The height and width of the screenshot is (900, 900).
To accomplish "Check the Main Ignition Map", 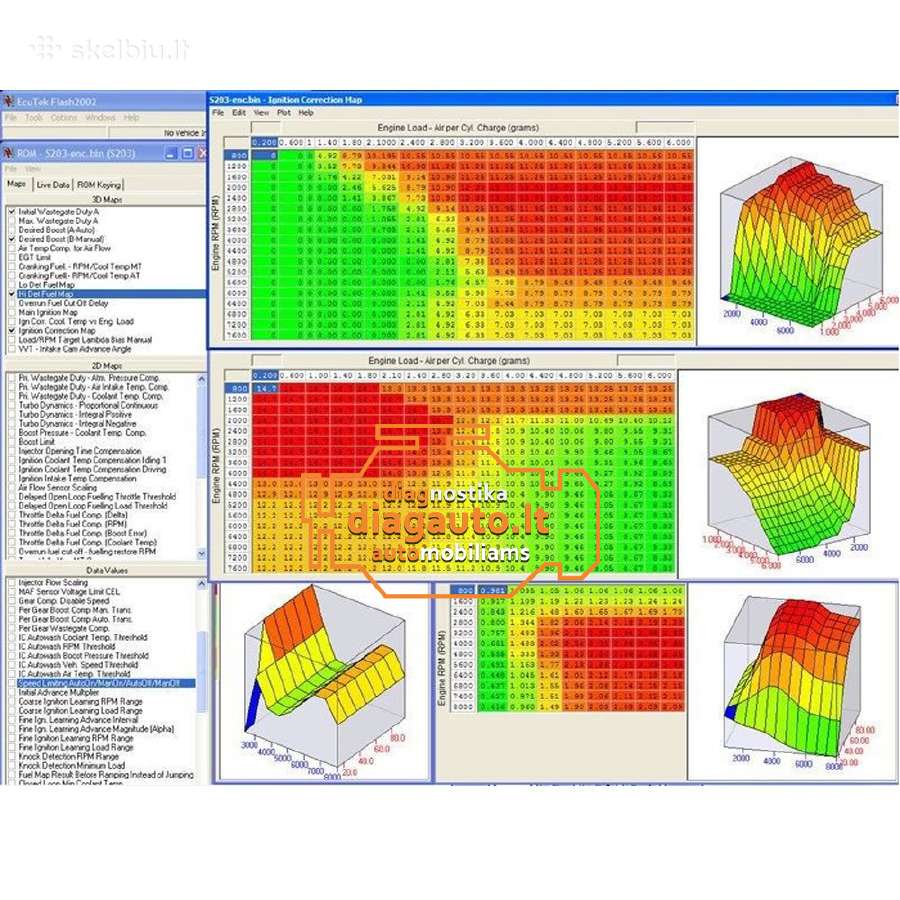I will tap(12, 312).
